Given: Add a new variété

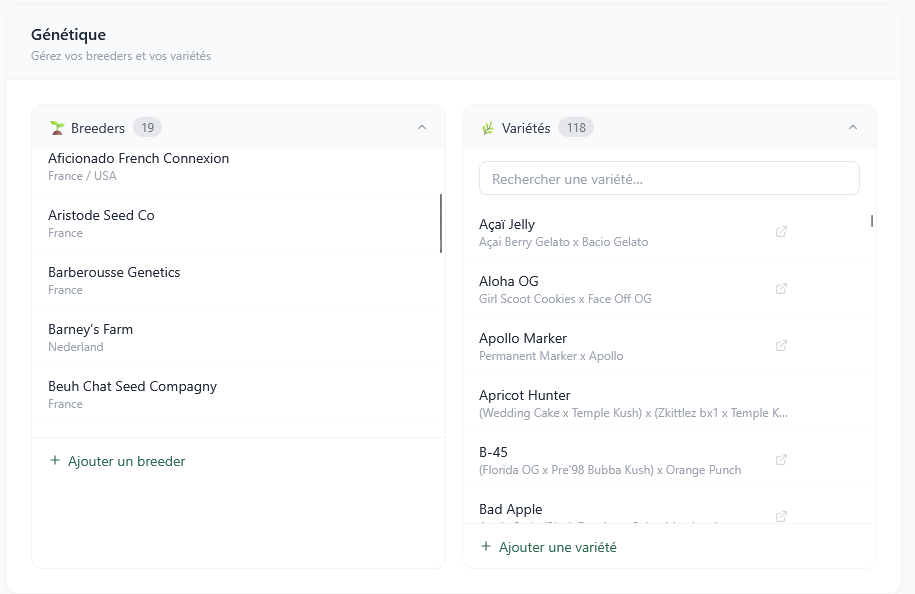Looking at the screenshot, I should tap(549, 547).
